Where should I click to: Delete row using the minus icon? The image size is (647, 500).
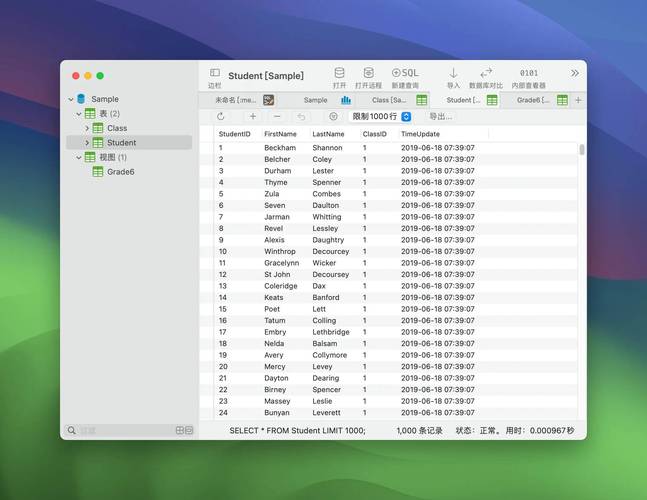point(277,116)
